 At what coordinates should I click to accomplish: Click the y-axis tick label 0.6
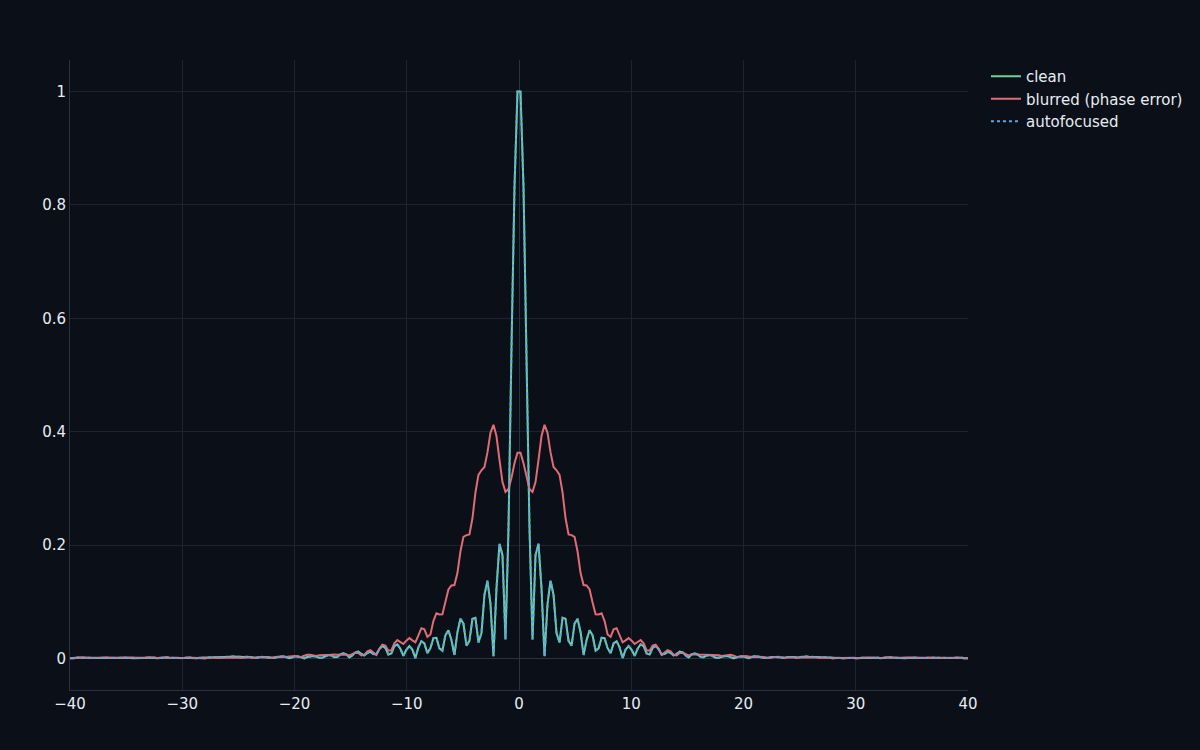coord(54,318)
